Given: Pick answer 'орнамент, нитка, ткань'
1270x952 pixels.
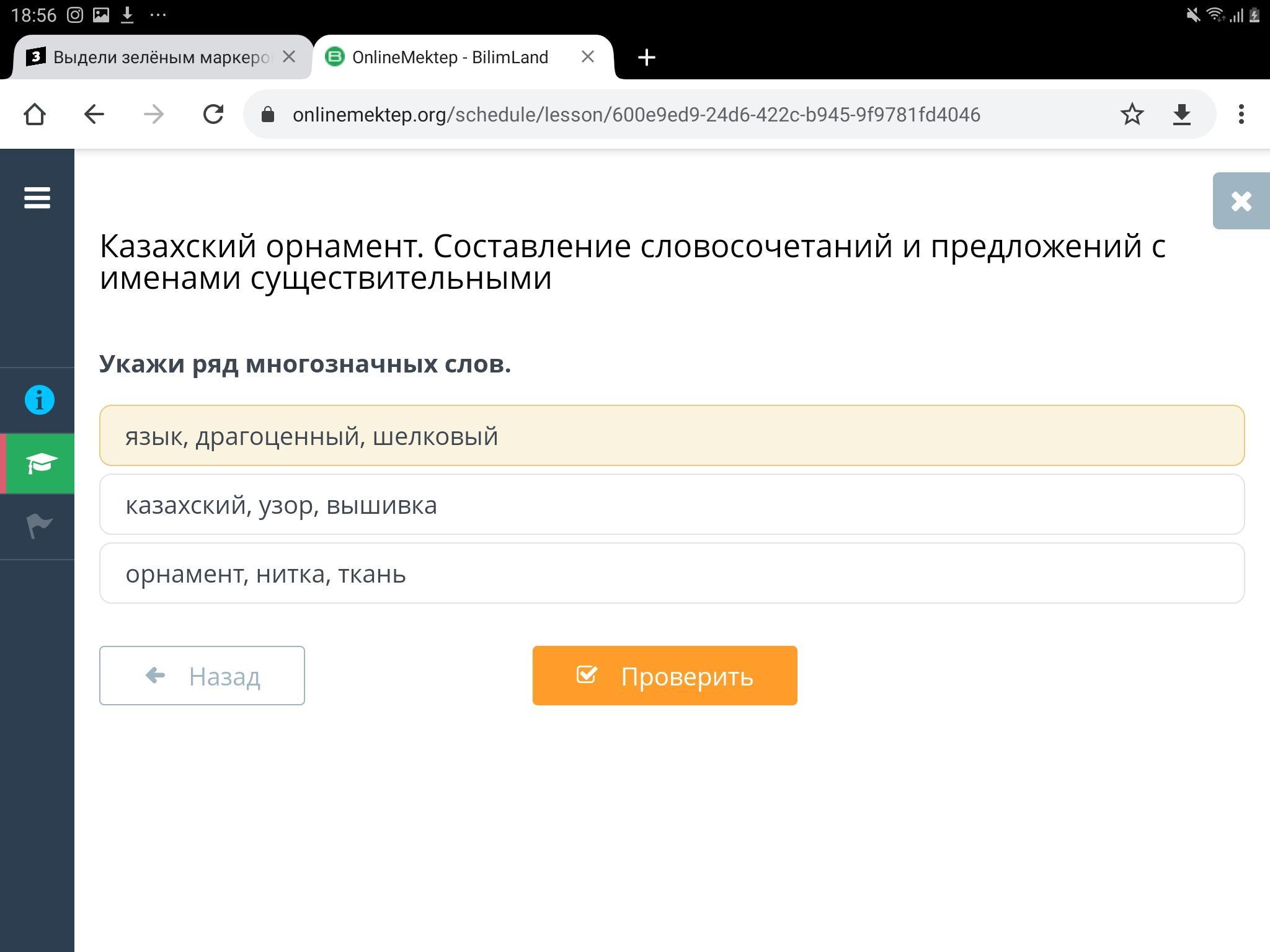Looking at the screenshot, I should [672, 573].
